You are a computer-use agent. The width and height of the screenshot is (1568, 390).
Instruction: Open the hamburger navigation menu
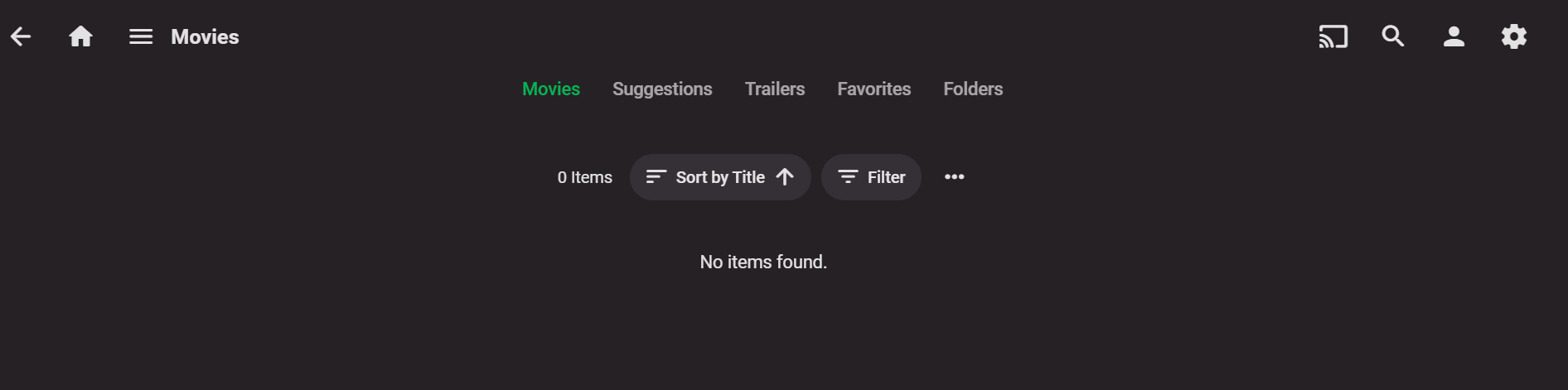click(141, 36)
